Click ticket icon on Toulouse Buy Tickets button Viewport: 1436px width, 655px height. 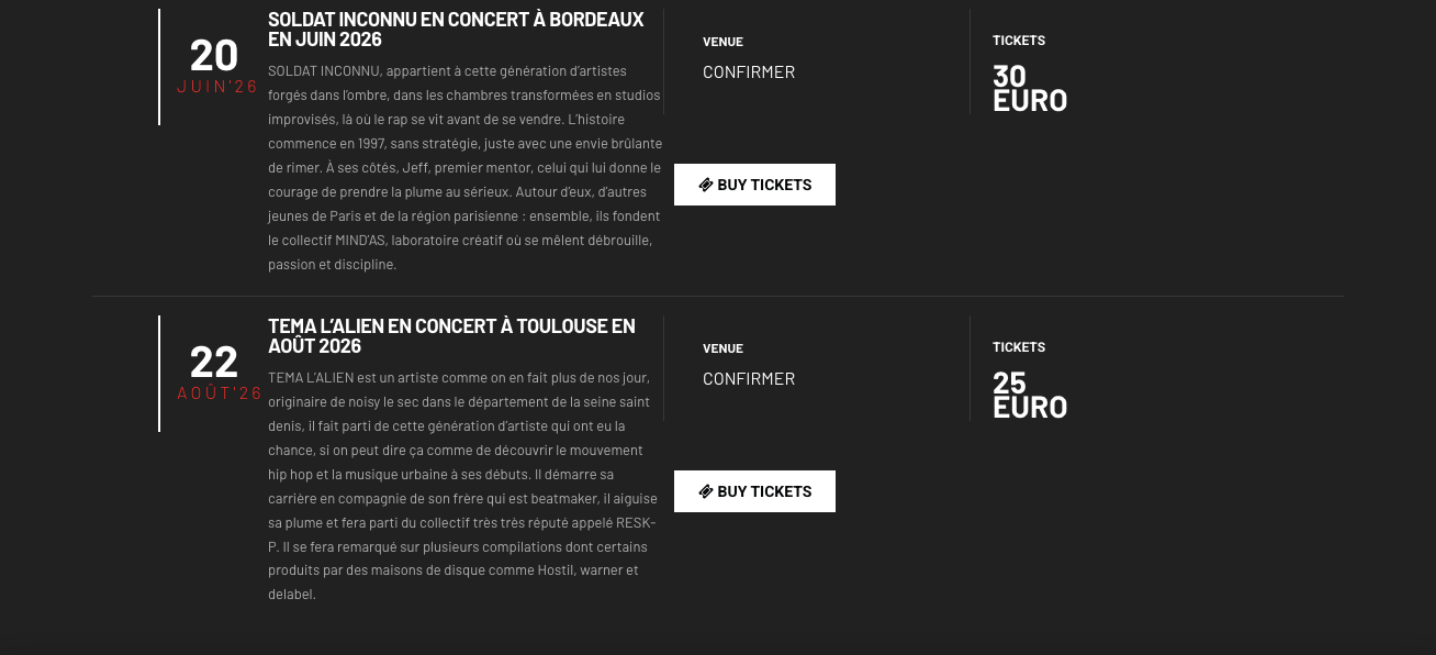point(706,492)
